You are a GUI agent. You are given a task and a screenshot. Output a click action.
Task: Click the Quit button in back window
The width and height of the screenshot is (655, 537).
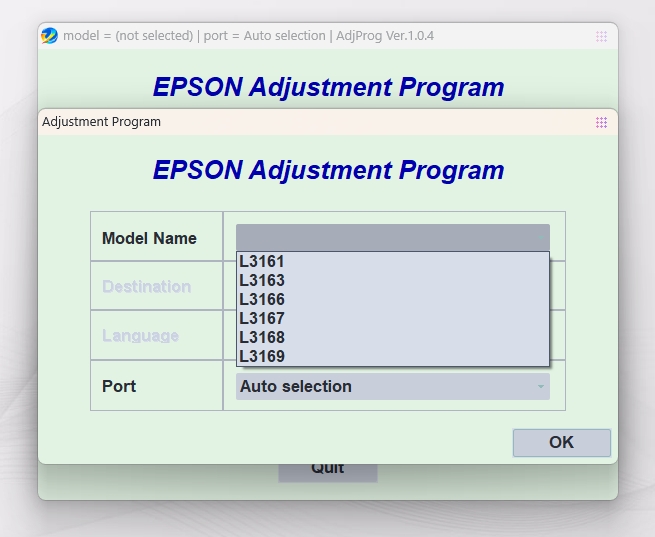[x=328, y=472]
